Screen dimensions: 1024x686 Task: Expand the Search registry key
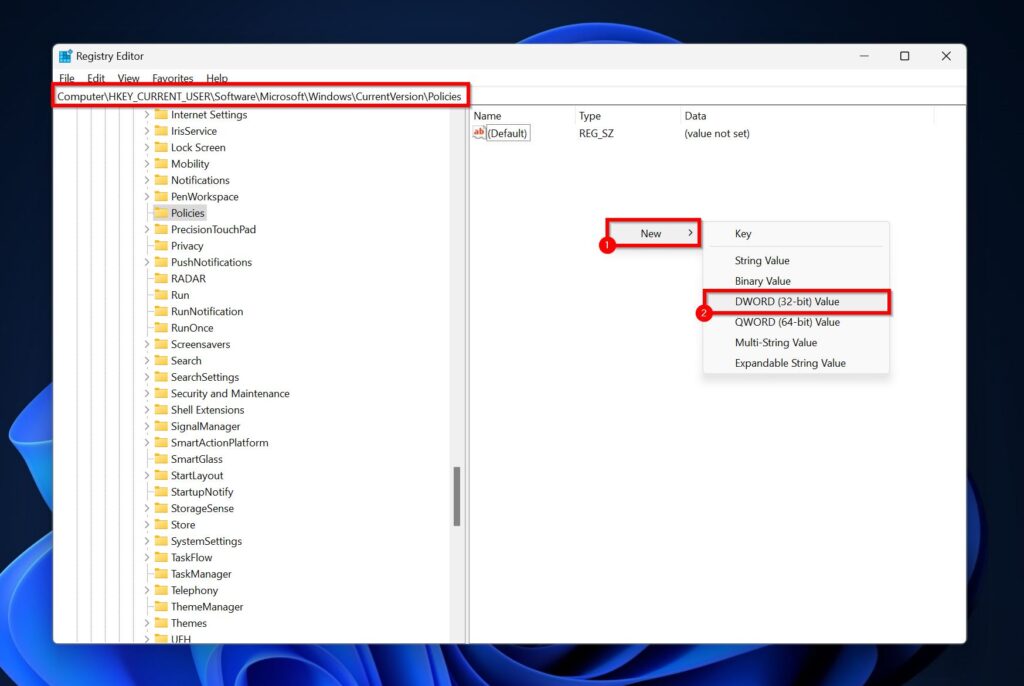147,361
